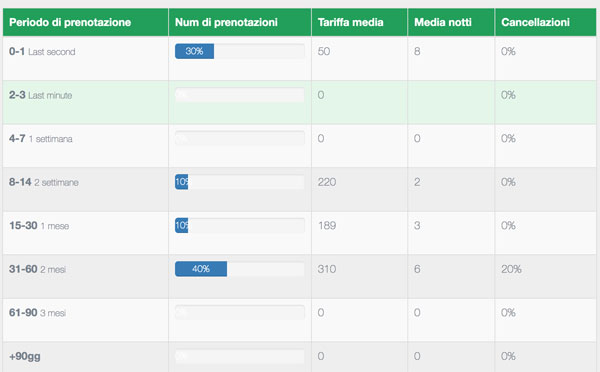Screen dimensions: 600x372
Task: Select the 8-14 2 settimane row label
Action: [44, 182]
